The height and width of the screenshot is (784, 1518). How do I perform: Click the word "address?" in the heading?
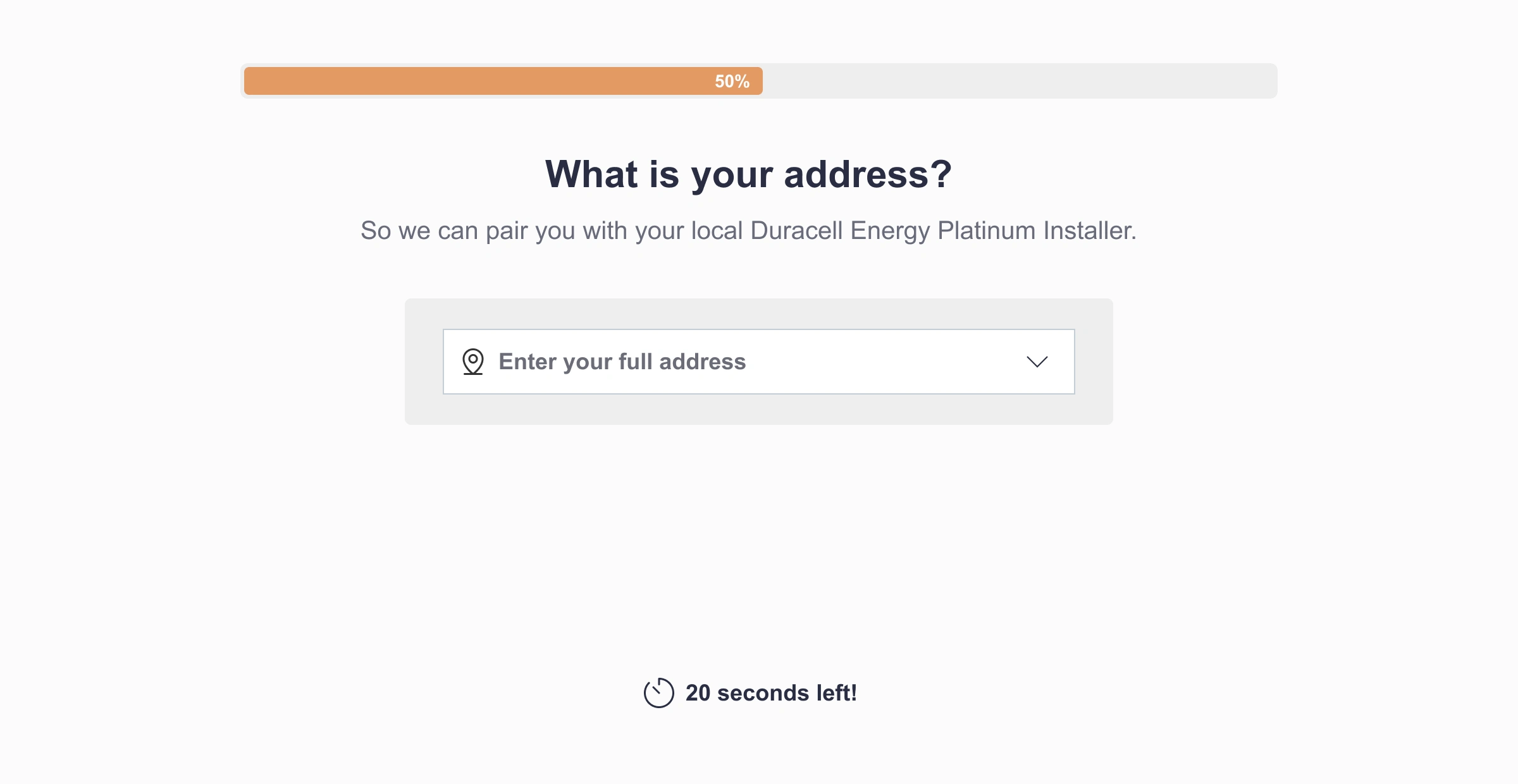pos(867,174)
